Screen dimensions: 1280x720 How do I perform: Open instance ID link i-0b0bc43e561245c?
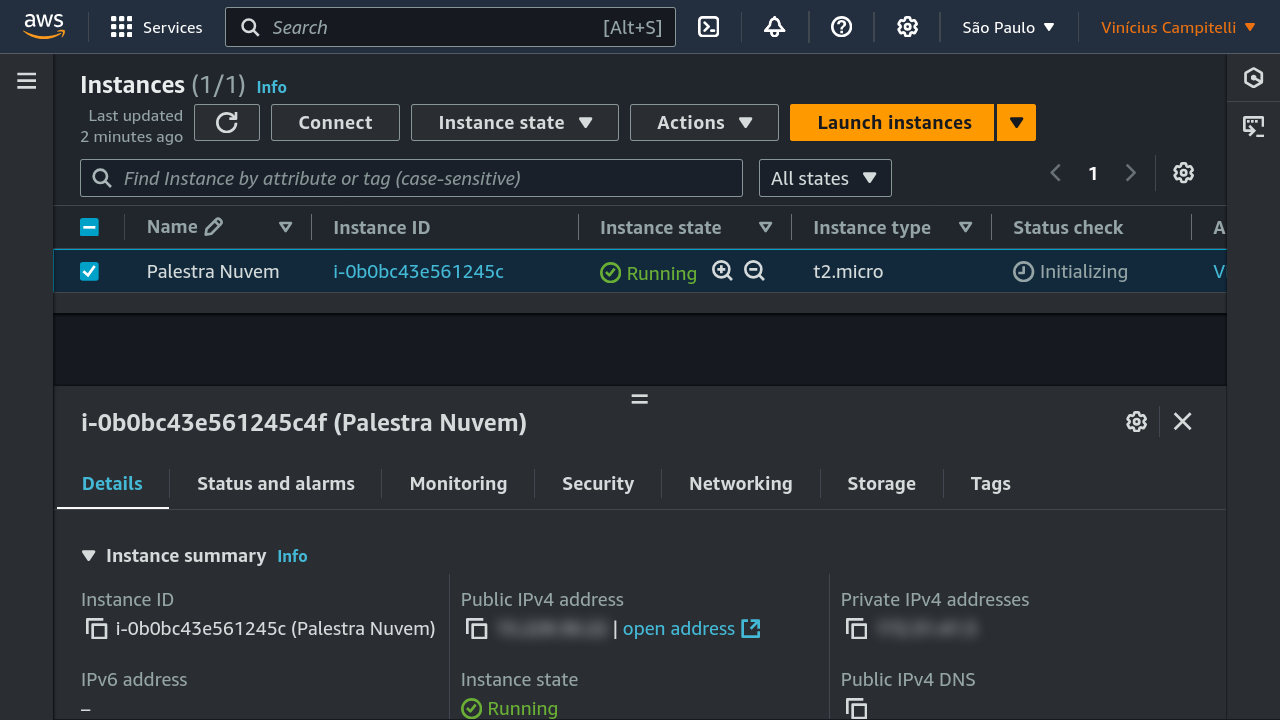418,271
